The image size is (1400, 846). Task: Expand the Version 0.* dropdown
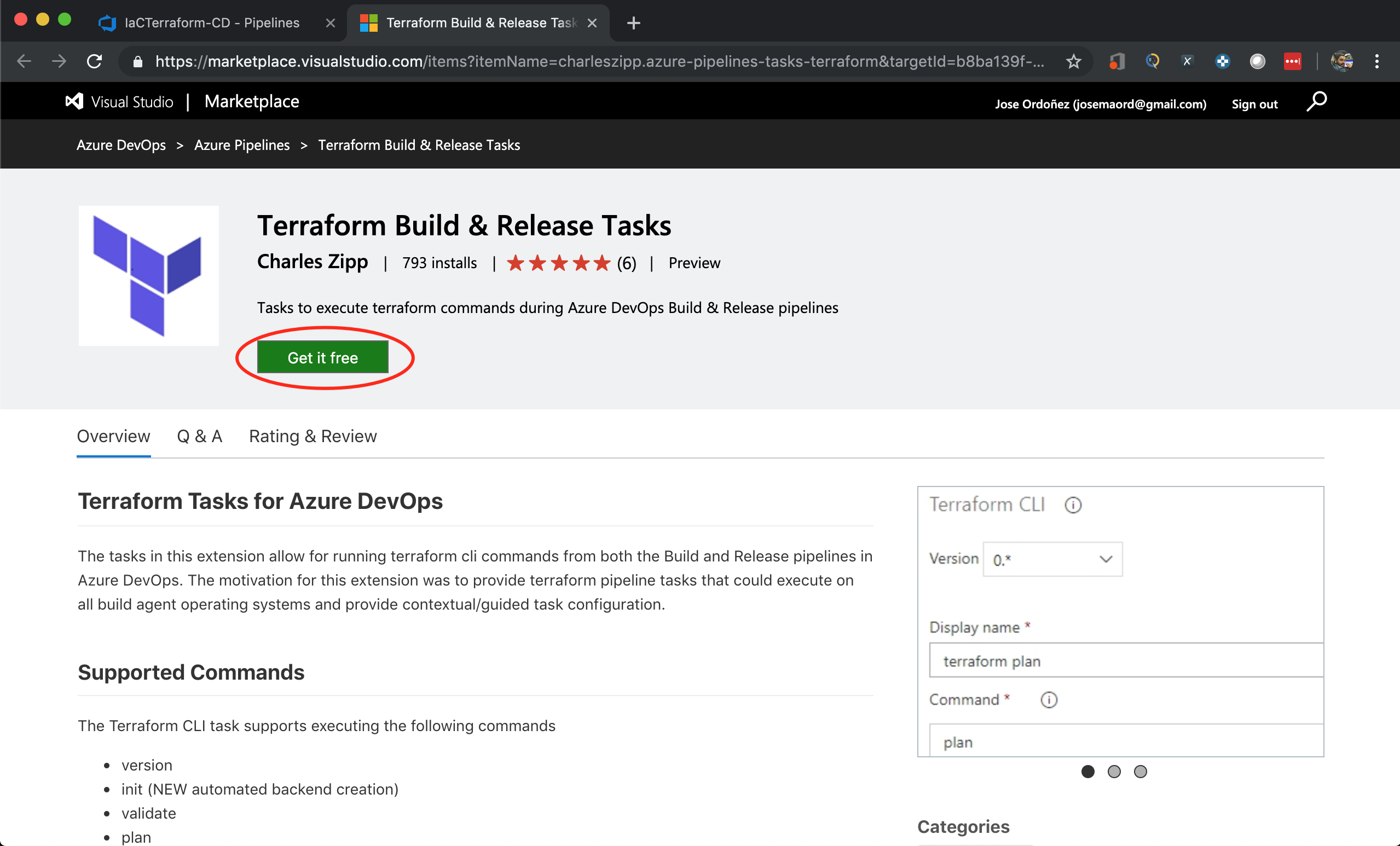pos(1052,559)
